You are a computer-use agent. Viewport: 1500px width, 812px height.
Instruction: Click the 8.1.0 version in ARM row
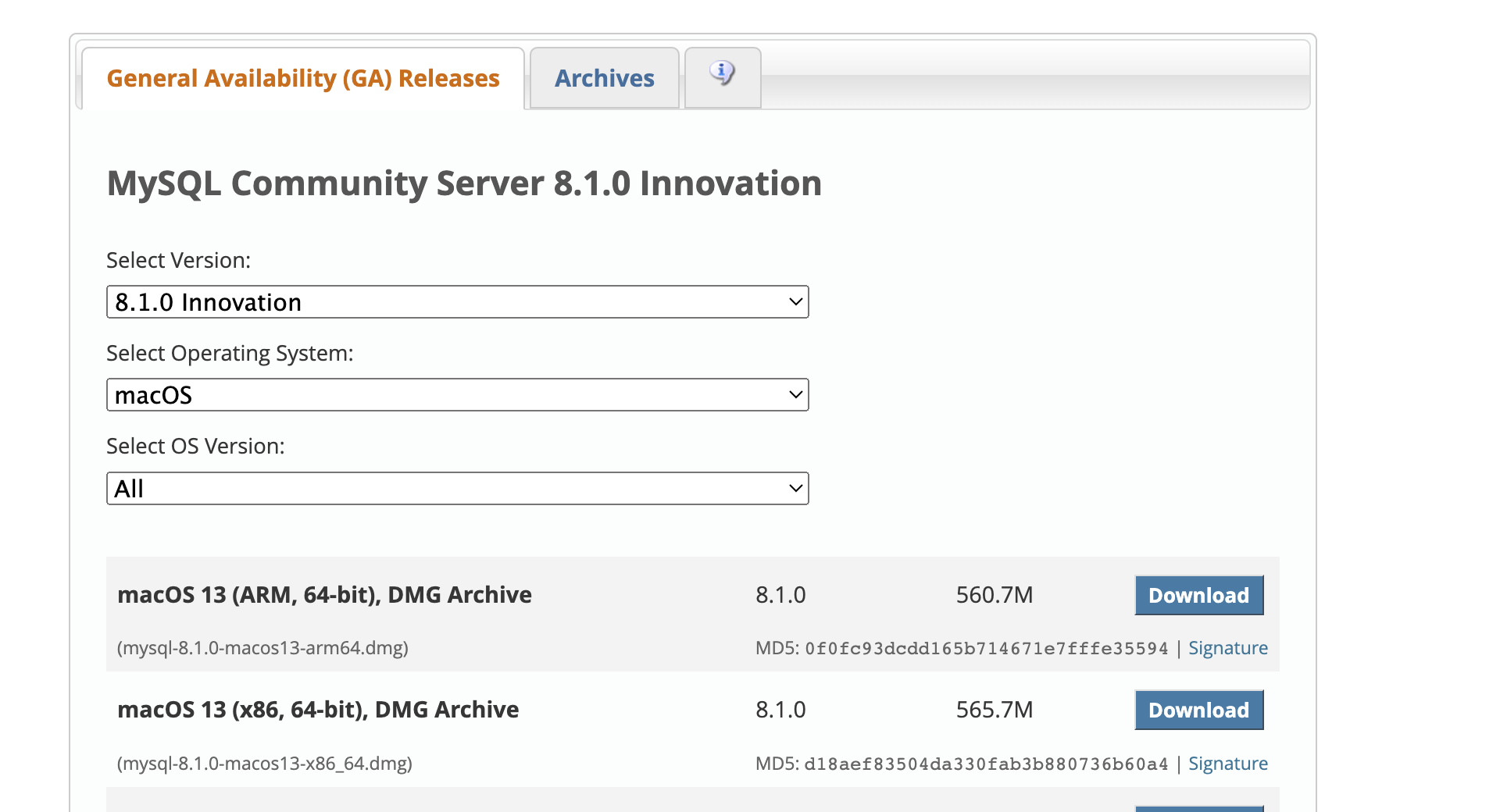pos(780,595)
